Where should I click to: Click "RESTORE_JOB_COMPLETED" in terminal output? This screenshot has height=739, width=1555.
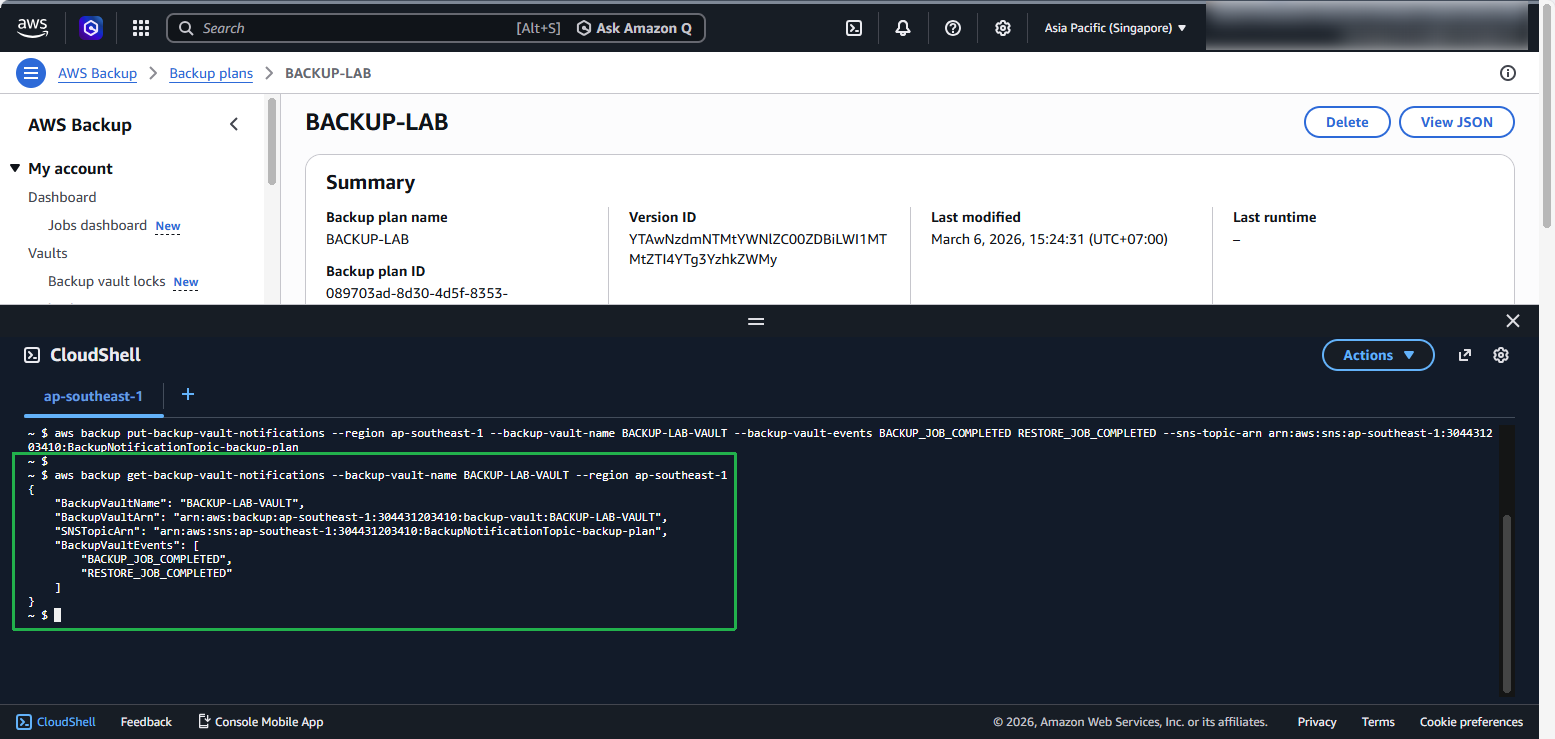click(x=156, y=573)
